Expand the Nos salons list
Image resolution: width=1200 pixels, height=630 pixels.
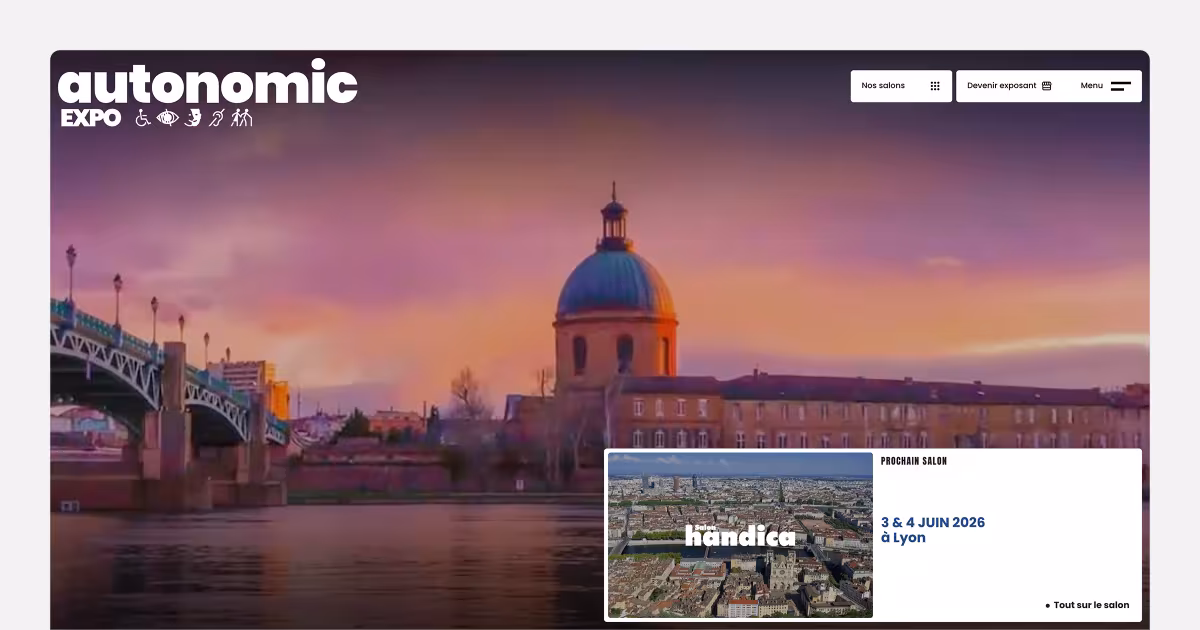pos(883,86)
